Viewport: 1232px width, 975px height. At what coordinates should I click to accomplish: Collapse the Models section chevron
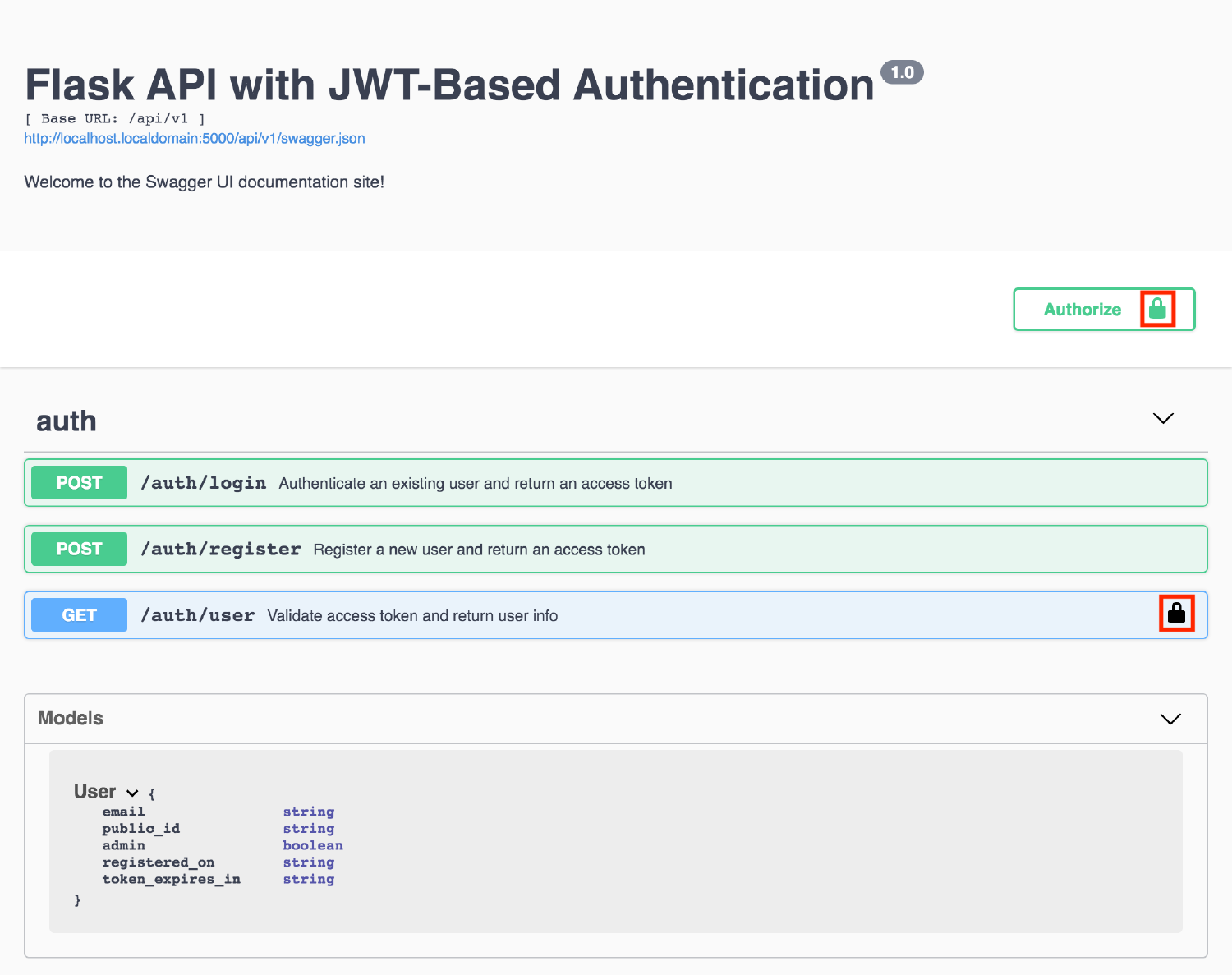point(1170,719)
